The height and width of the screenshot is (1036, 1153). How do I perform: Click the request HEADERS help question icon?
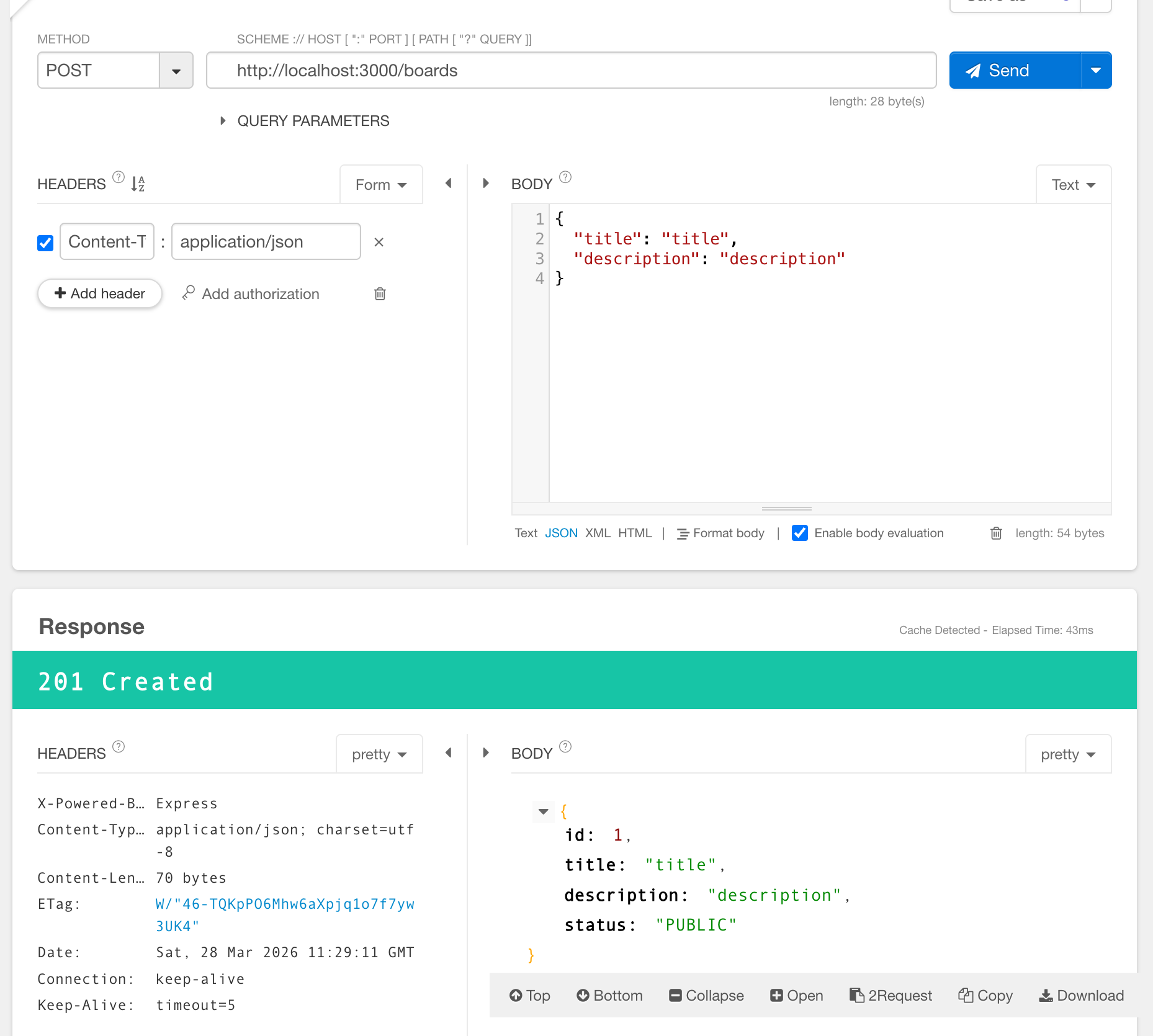[x=119, y=177]
